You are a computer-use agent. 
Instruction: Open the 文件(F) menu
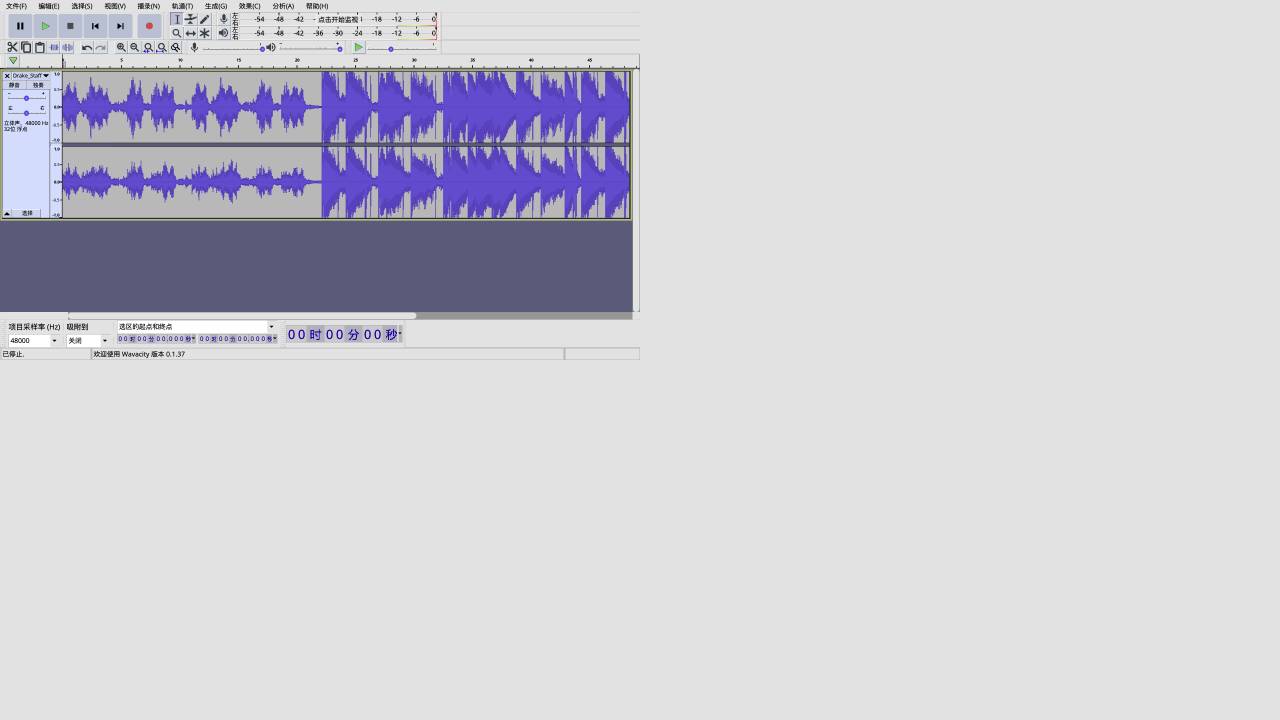[16, 6]
